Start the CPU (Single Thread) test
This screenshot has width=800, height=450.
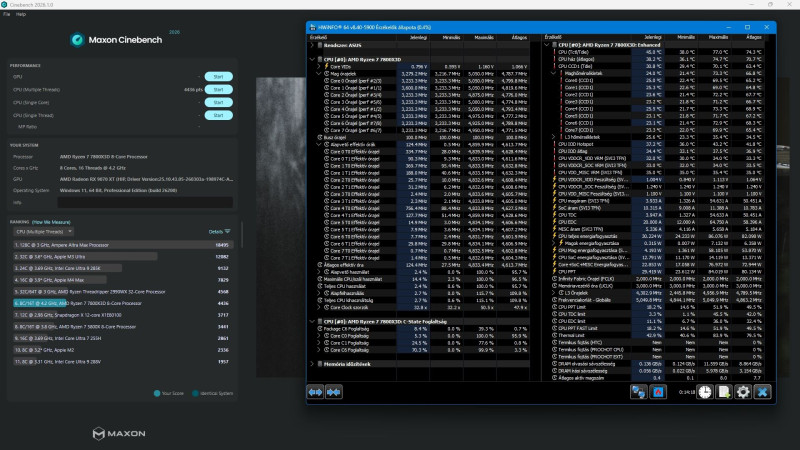tap(218, 115)
